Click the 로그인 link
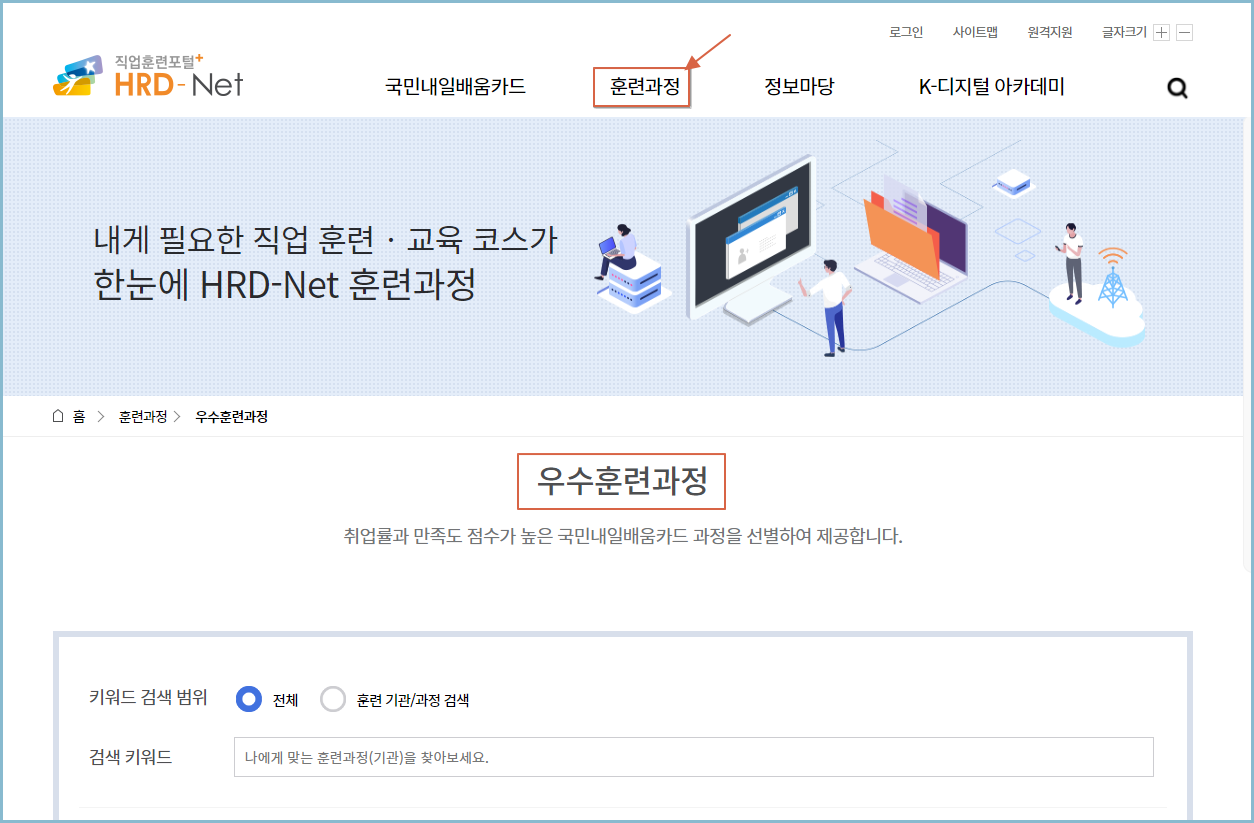Viewport: 1254px width, 823px height. 904,32
